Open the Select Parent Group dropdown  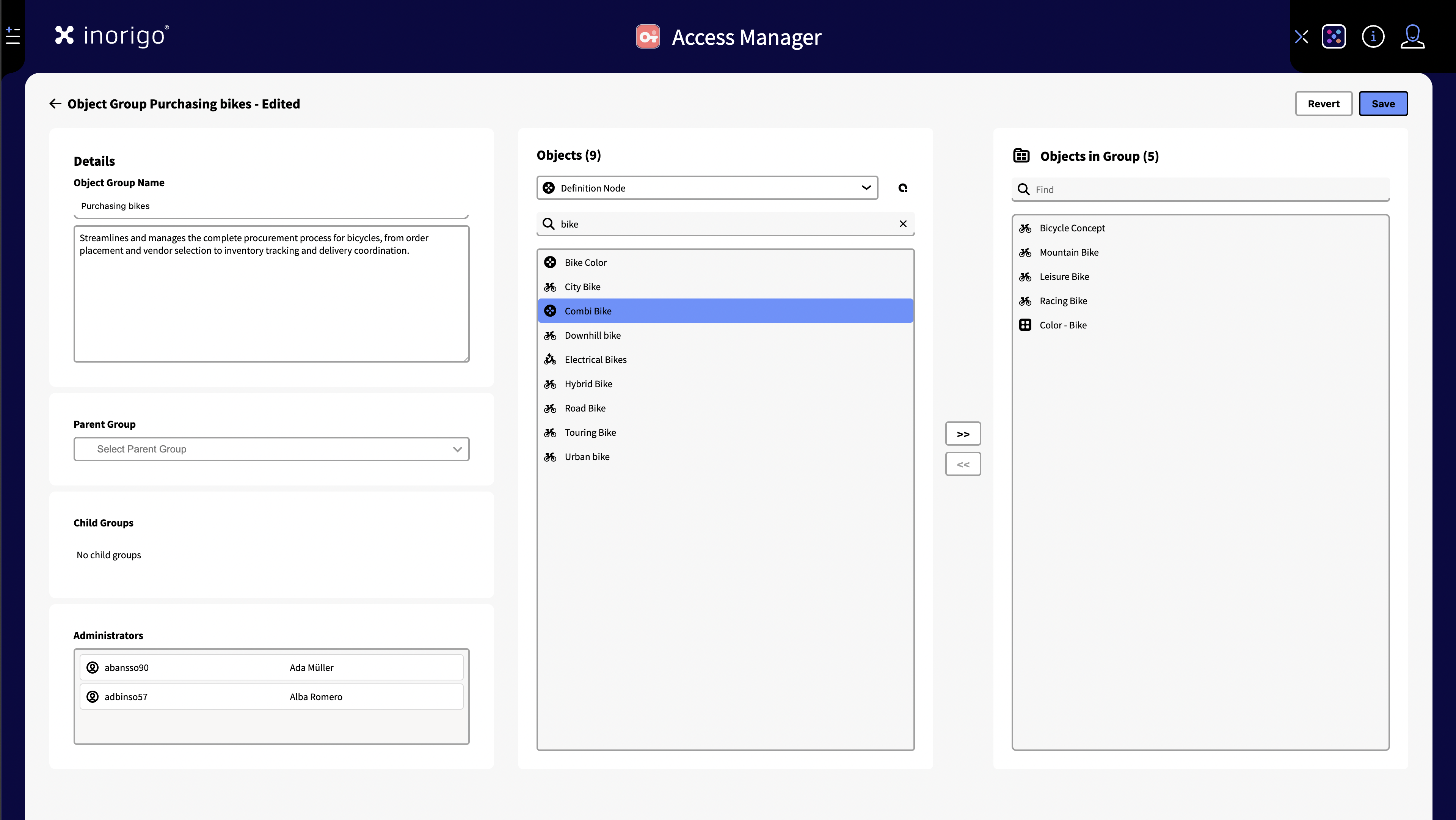pyautogui.click(x=271, y=449)
